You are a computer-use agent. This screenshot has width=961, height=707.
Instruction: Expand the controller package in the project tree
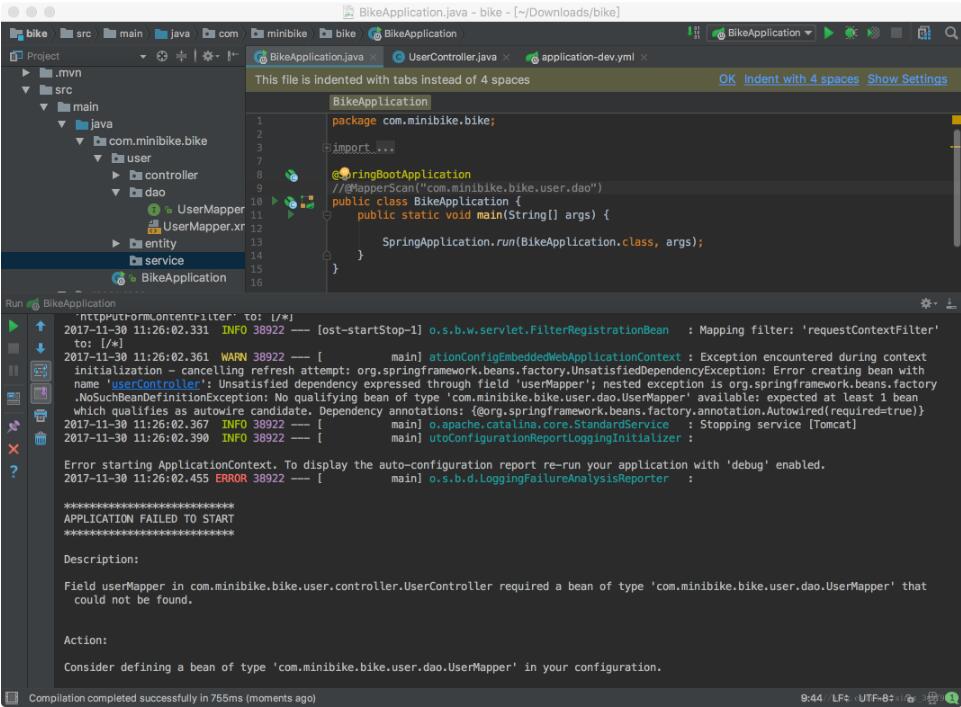[117, 175]
